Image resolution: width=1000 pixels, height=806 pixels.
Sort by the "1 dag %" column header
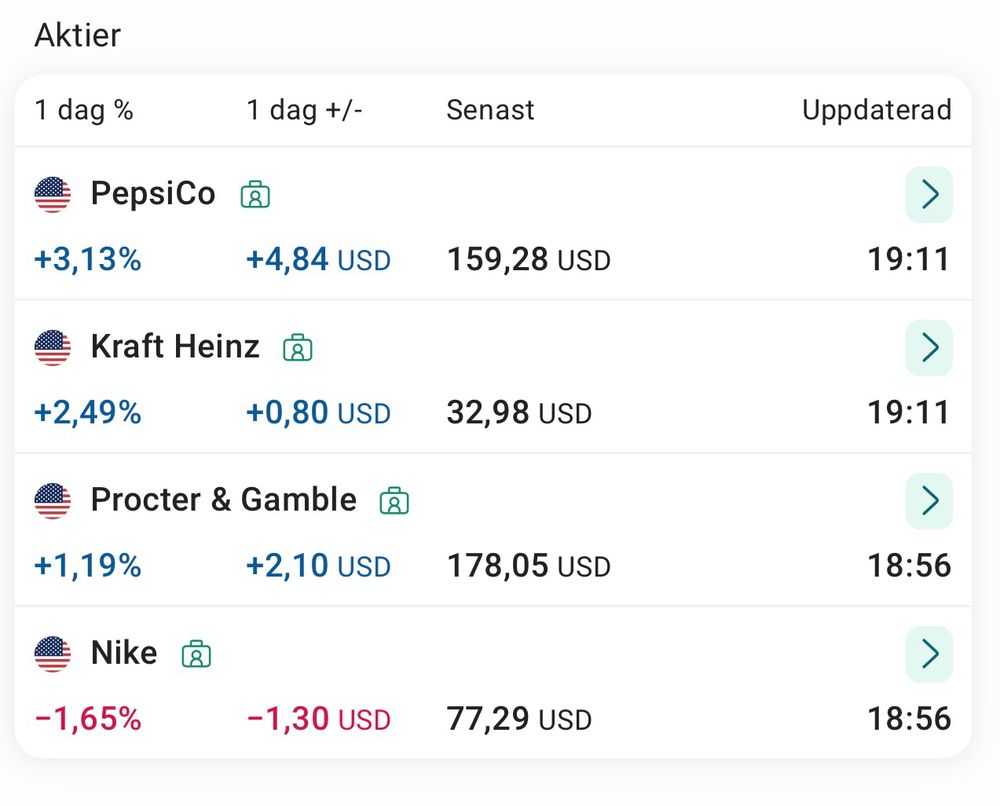[x=84, y=110]
